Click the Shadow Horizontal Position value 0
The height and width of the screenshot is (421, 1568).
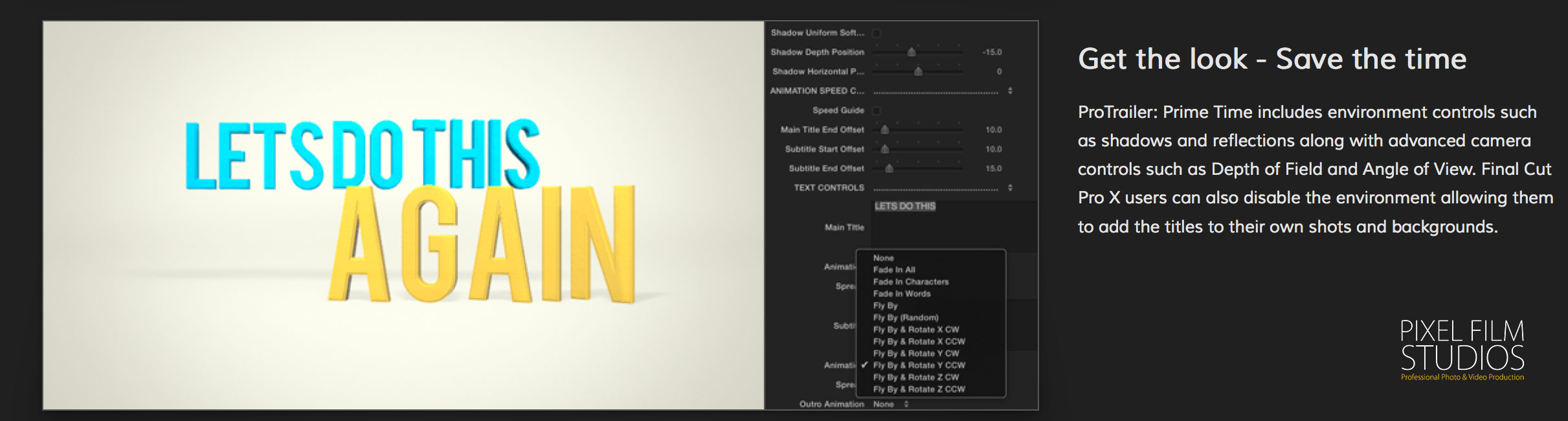click(x=1000, y=71)
